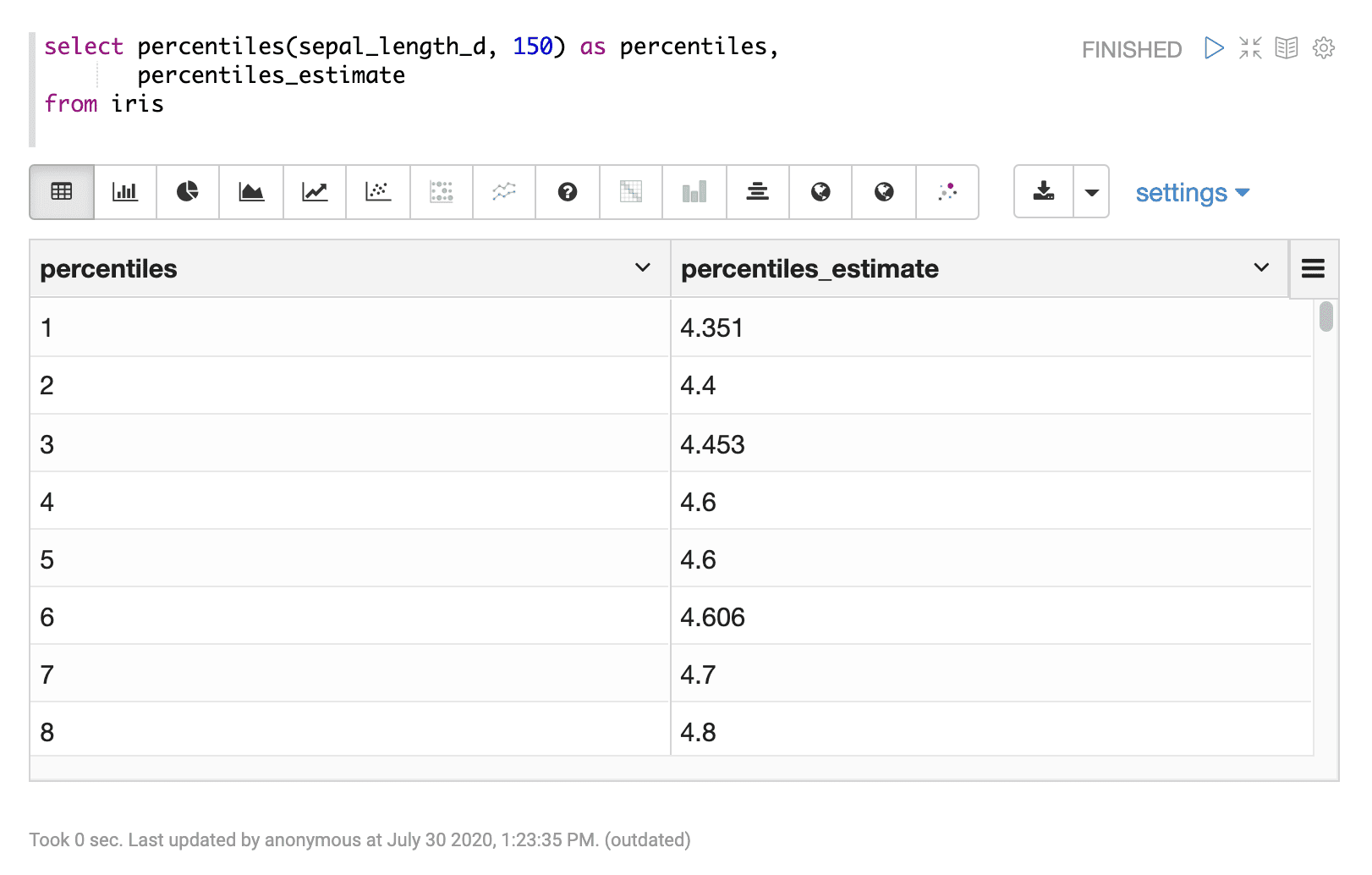Open the percentiles_estimate column dropdown

[1260, 268]
